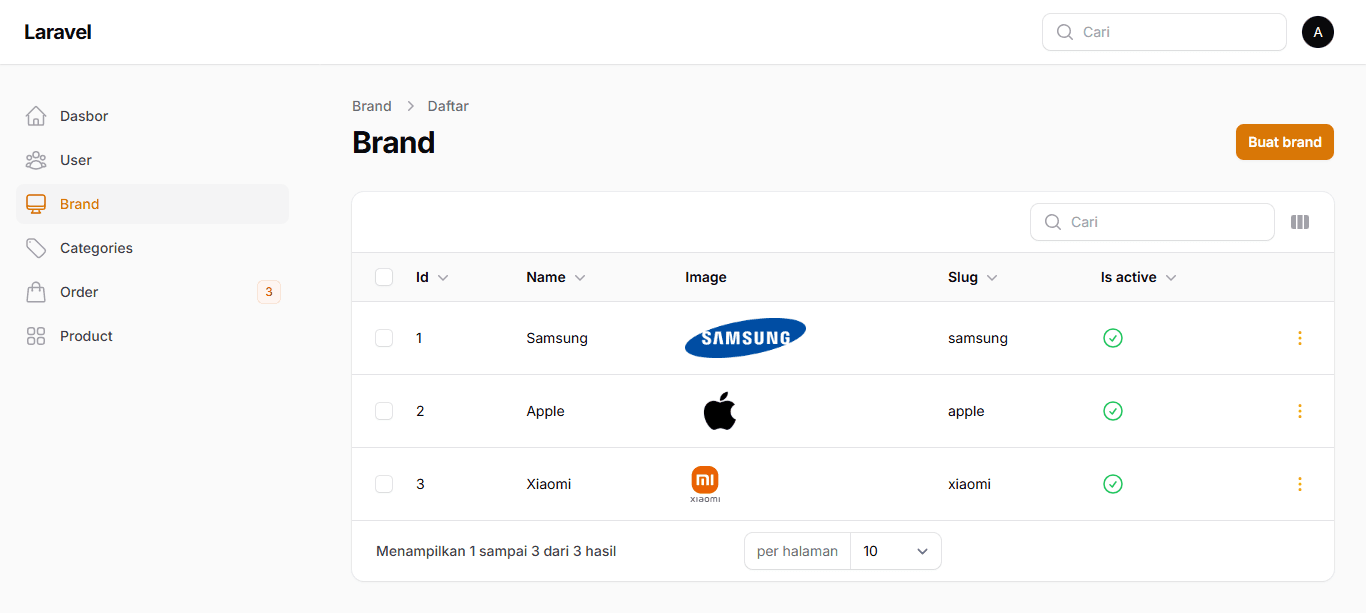Open the Dasbor home icon
The height and width of the screenshot is (613, 1366).
pos(36,116)
